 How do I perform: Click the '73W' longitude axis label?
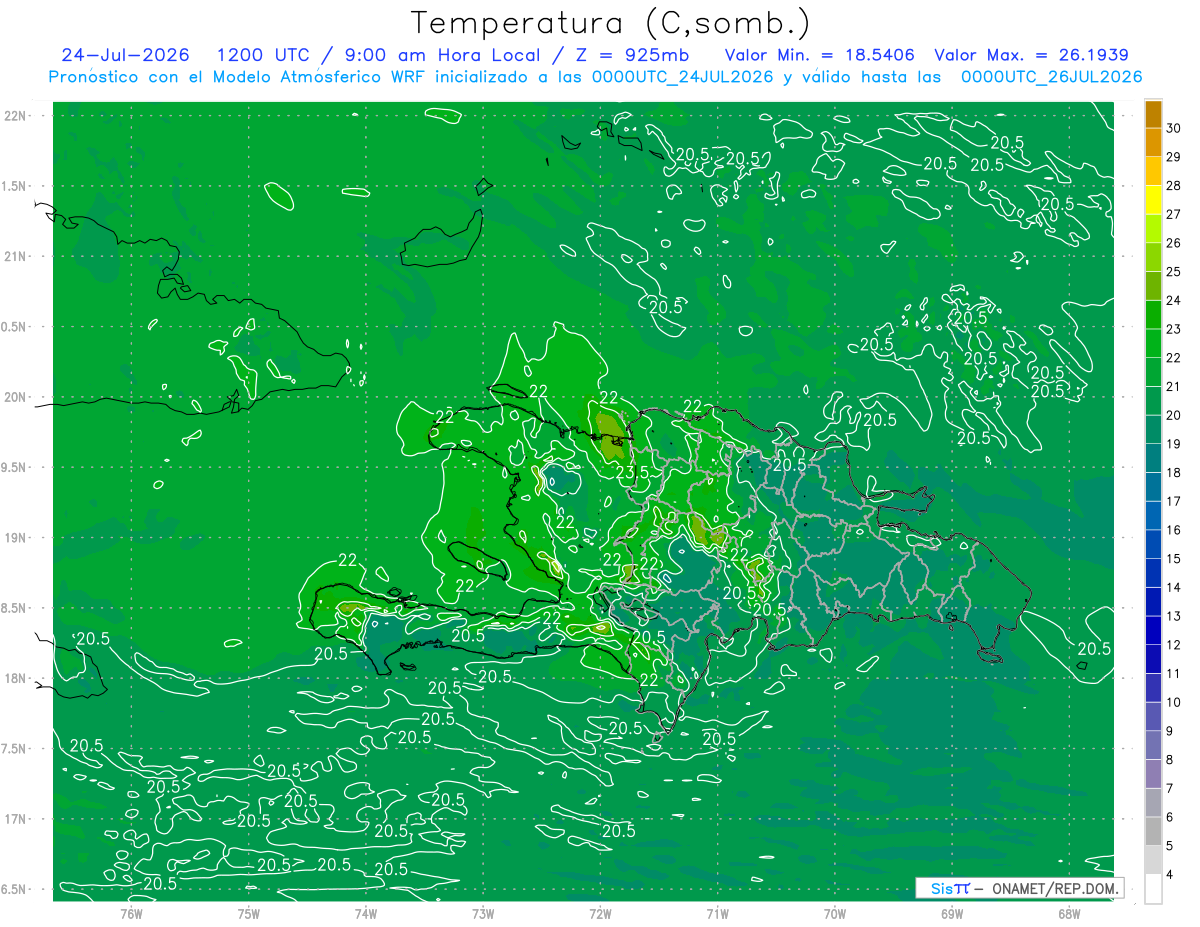(483, 914)
